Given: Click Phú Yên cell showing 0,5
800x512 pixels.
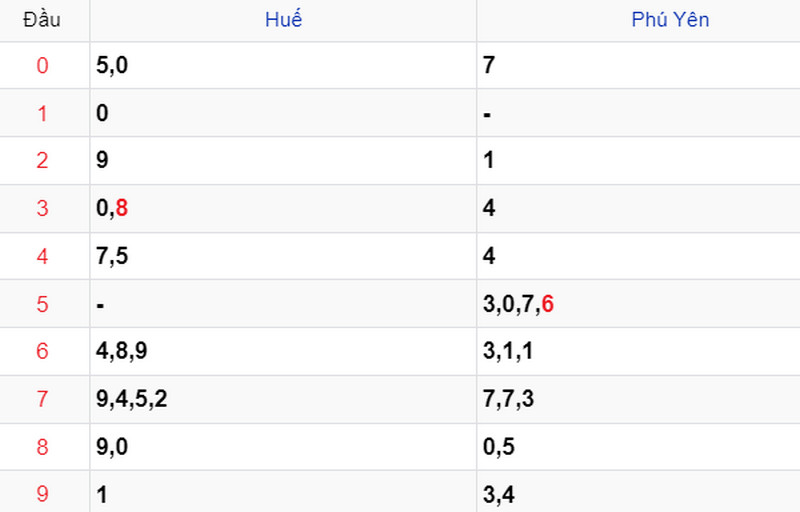Looking at the screenshot, I should [639, 447].
